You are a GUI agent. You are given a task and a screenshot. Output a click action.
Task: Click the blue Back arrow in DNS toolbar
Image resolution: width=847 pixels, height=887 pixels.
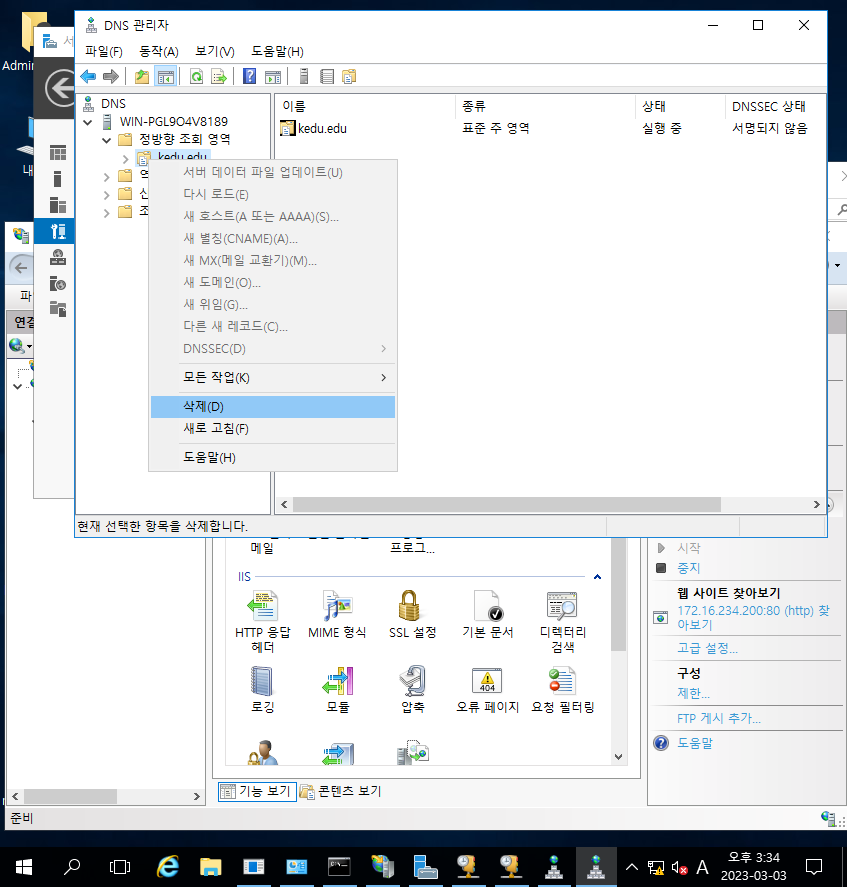pos(88,76)
